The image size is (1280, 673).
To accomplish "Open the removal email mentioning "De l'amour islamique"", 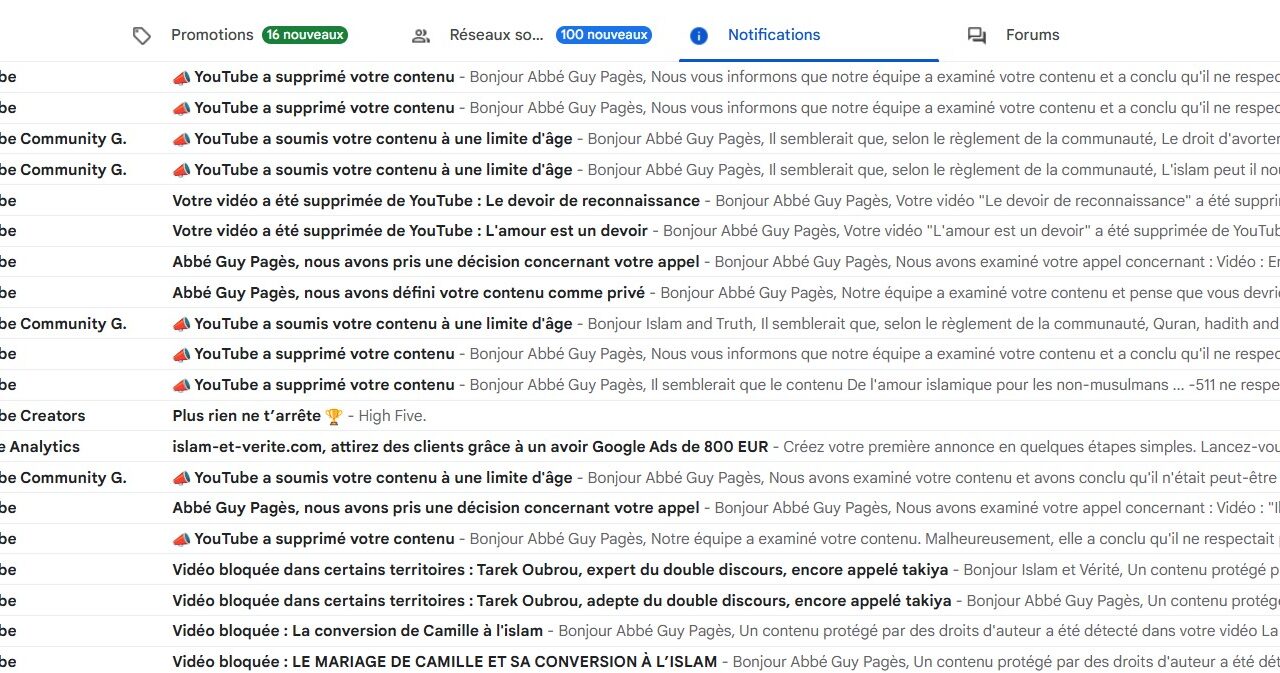I will pos(640,385).
